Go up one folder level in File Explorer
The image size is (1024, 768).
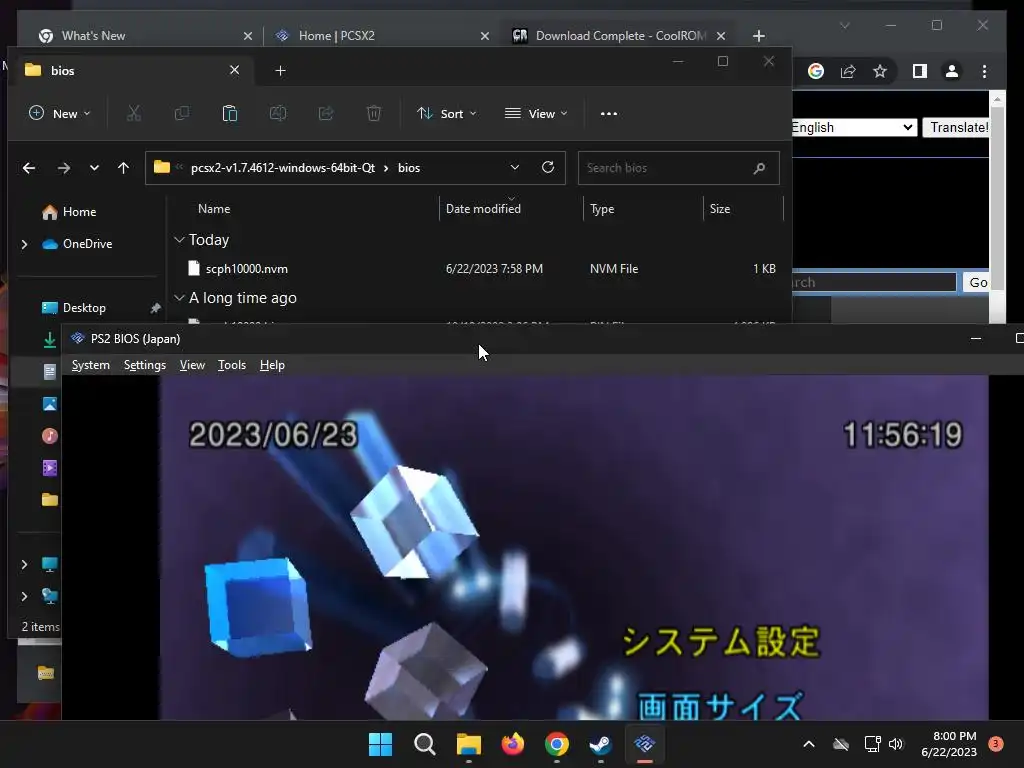coord(123,168)
